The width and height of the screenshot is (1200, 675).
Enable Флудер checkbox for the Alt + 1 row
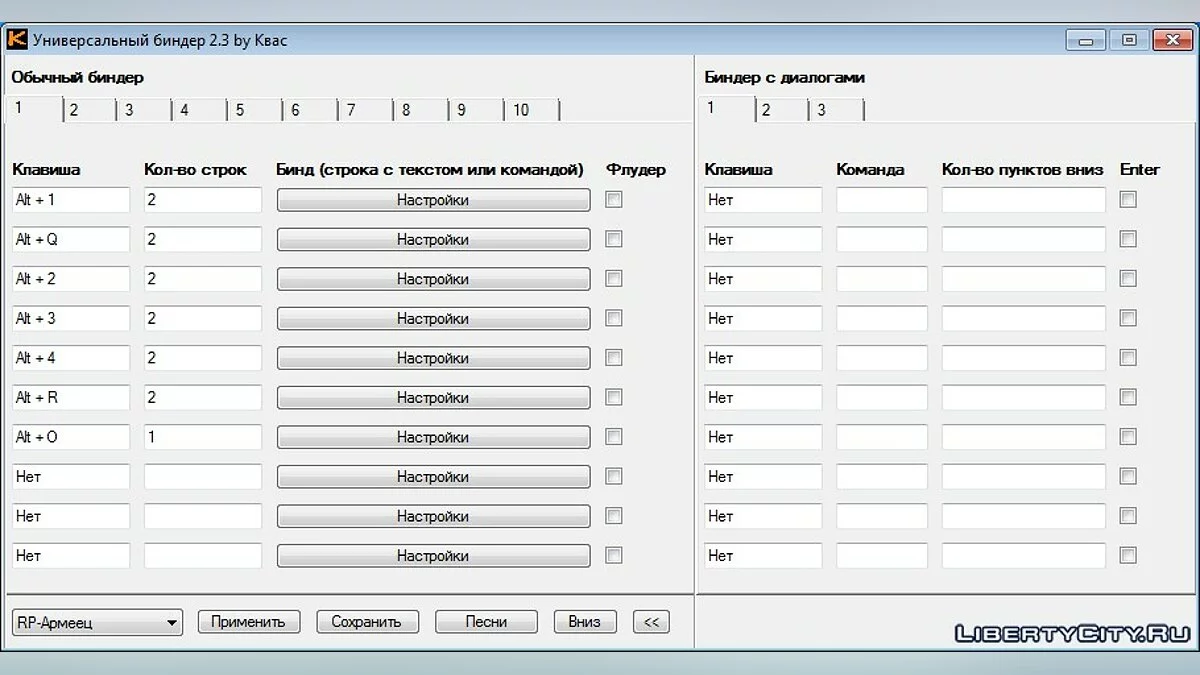(x=614, y=200)
